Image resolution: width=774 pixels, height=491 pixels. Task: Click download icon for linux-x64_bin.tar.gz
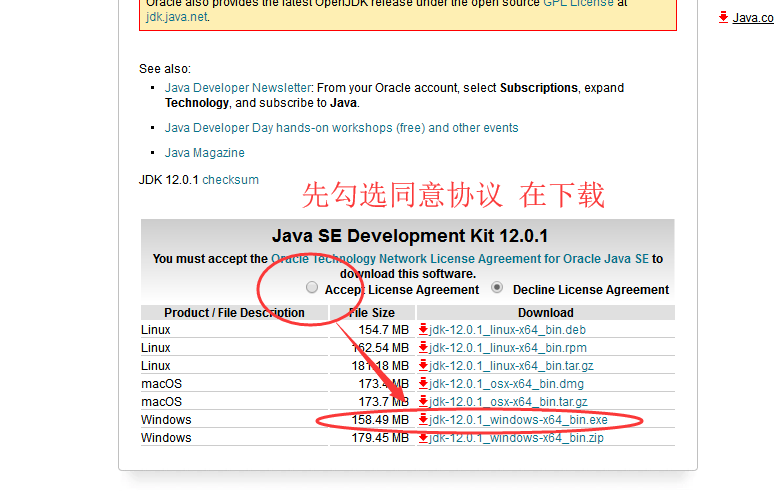(x=423, y=365)
